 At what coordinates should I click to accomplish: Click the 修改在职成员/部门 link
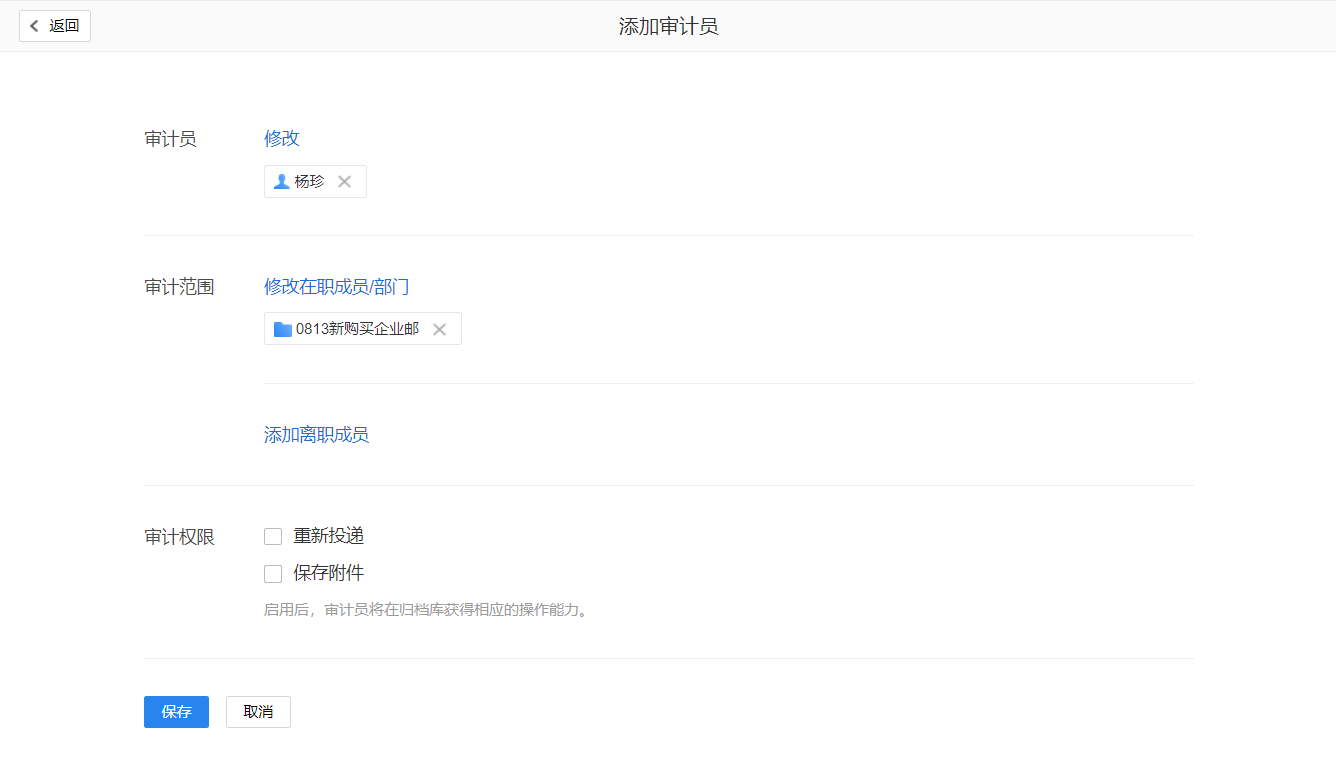[x=336, y=286]
